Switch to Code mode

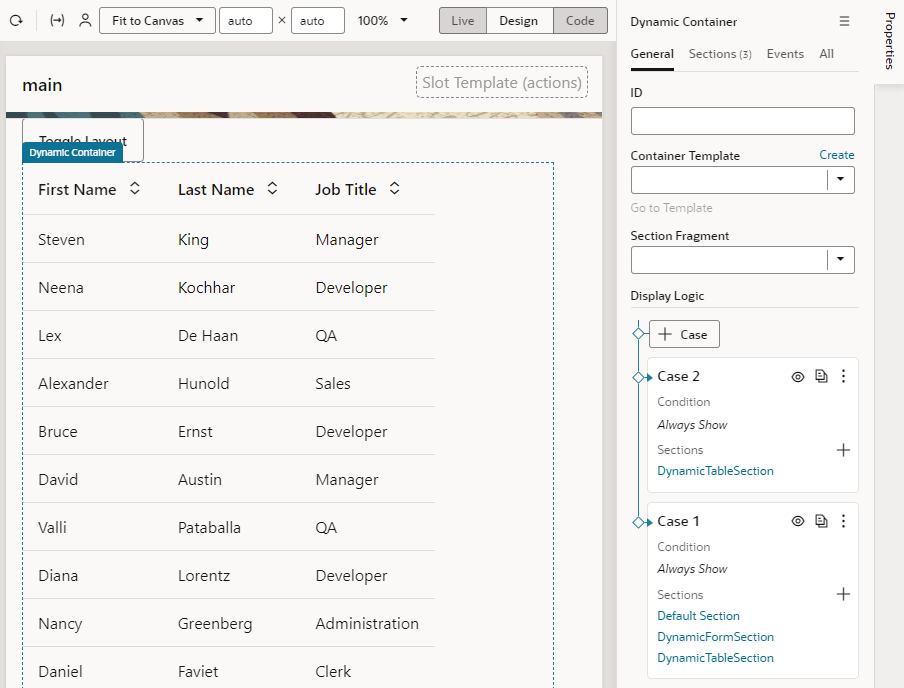pyautogui.click(x=580, y=21)
